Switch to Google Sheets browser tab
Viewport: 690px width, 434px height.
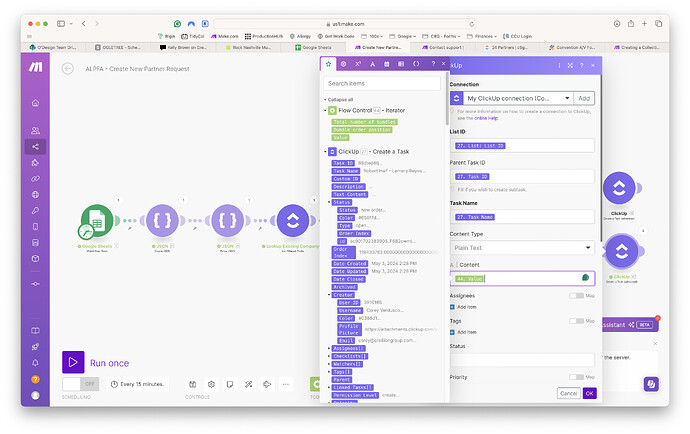(313, 47)
